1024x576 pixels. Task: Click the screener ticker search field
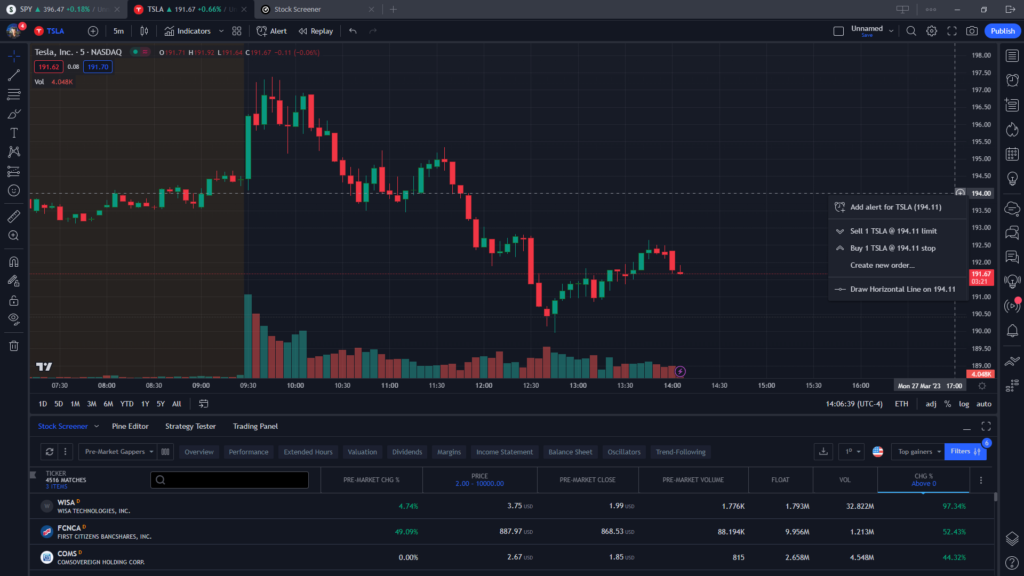pyautogui.click(x=230, y=480)
